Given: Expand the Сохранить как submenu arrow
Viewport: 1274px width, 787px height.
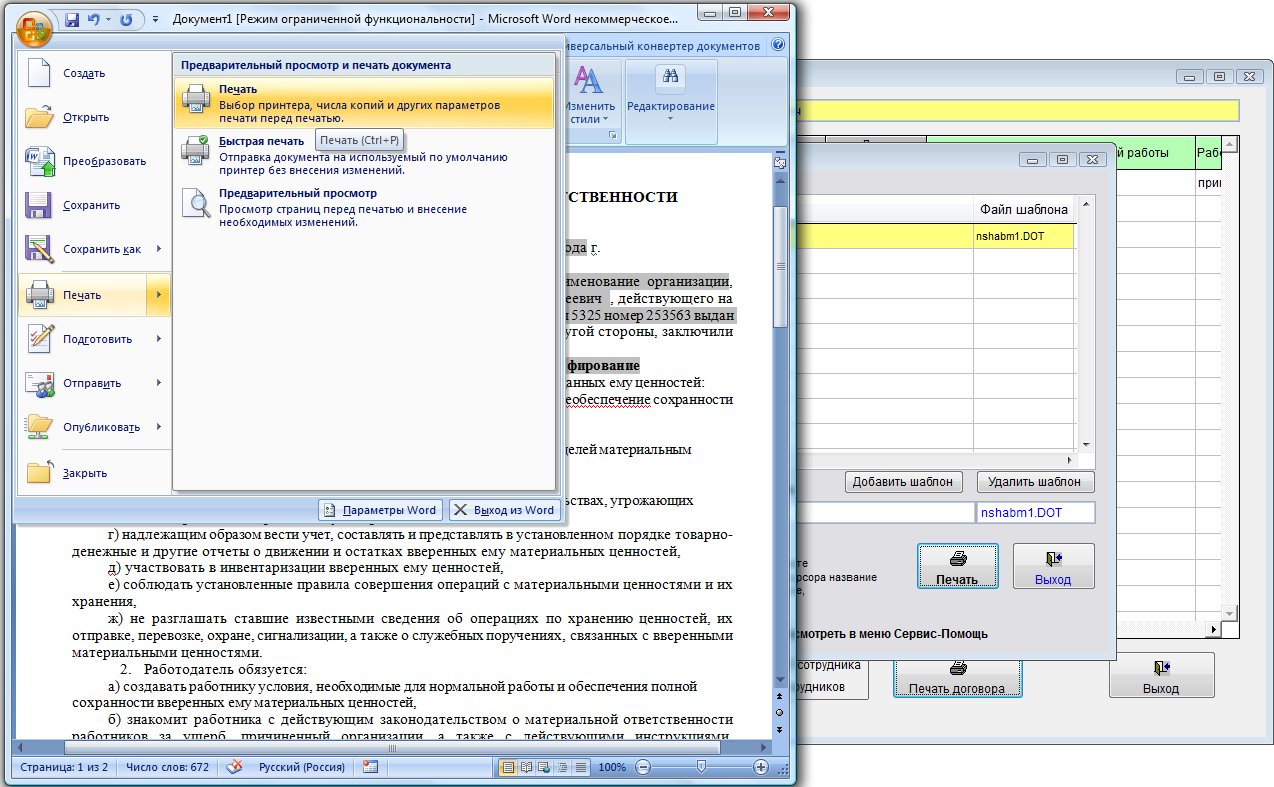Looking at the screenshot, I should (x=159, y=249).
